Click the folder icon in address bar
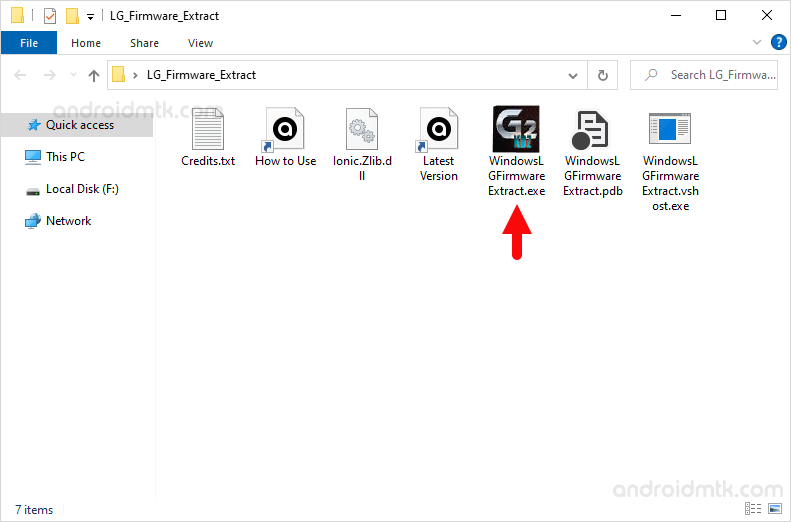Viewport: 791px width, 522px height. pyautogui.click(x=119, y=75)
